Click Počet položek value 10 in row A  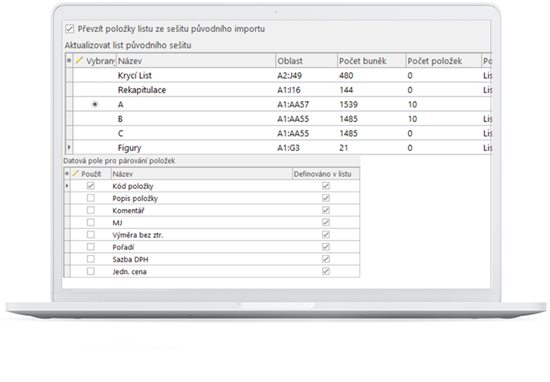coord(412,105)
